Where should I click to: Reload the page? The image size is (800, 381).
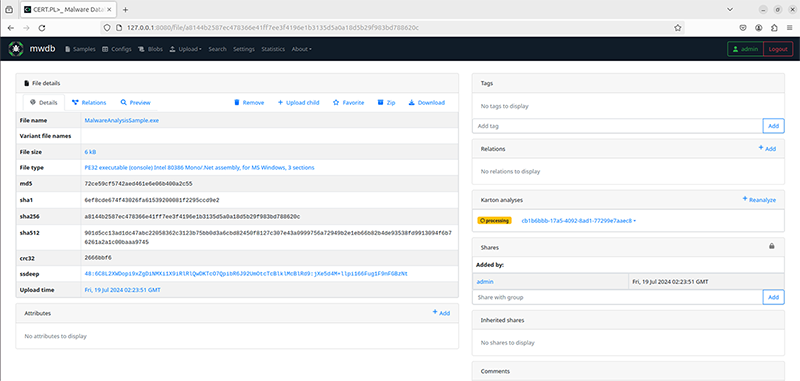42,28
